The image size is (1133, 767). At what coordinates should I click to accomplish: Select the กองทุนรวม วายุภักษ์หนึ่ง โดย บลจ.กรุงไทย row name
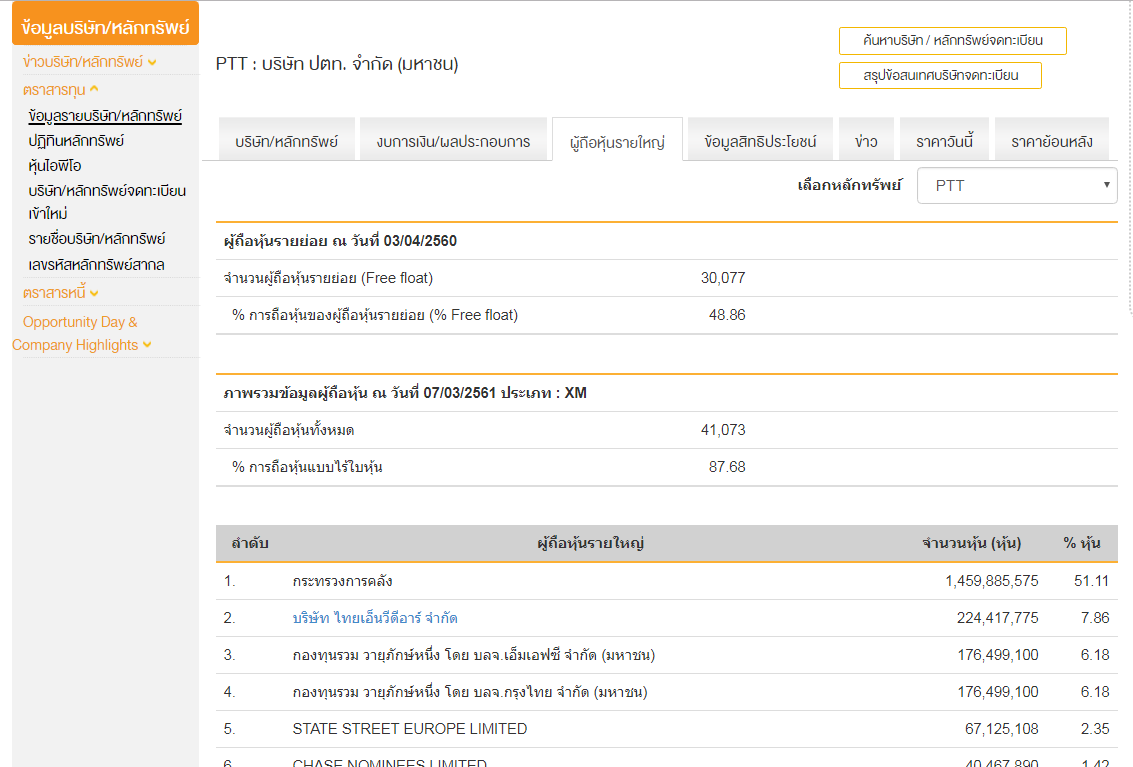click(470, 692)
